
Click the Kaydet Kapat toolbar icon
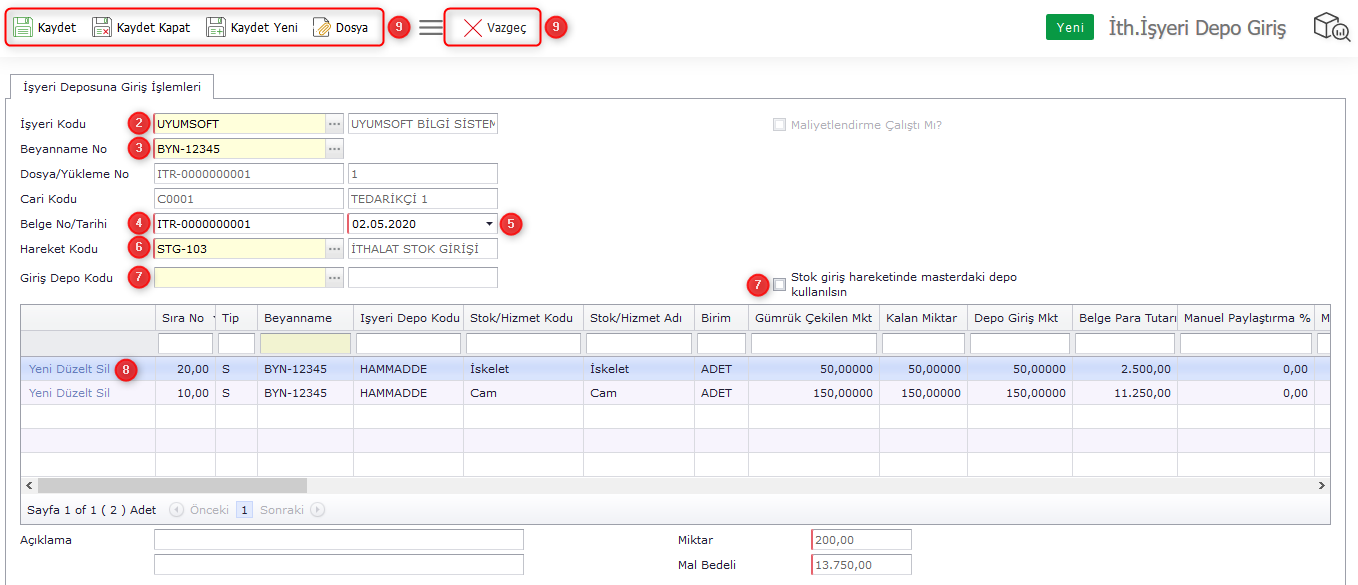coord(102,27)
